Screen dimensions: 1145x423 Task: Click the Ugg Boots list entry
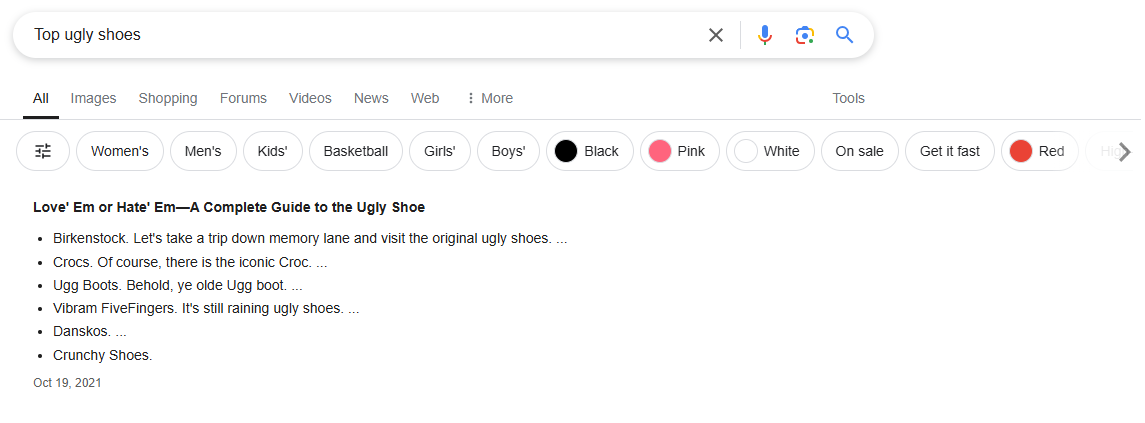coord(177,285)
